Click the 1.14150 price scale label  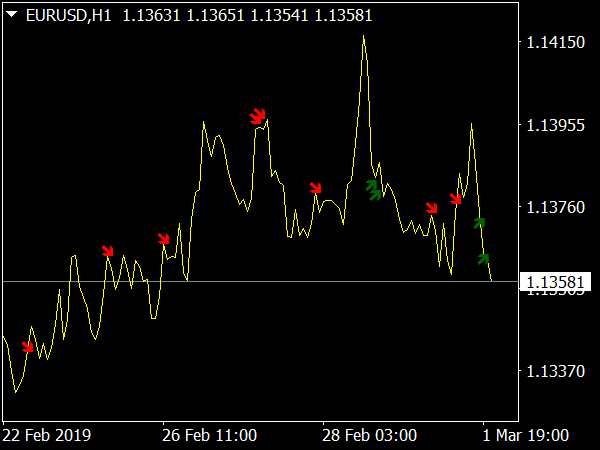click(556, 42)
